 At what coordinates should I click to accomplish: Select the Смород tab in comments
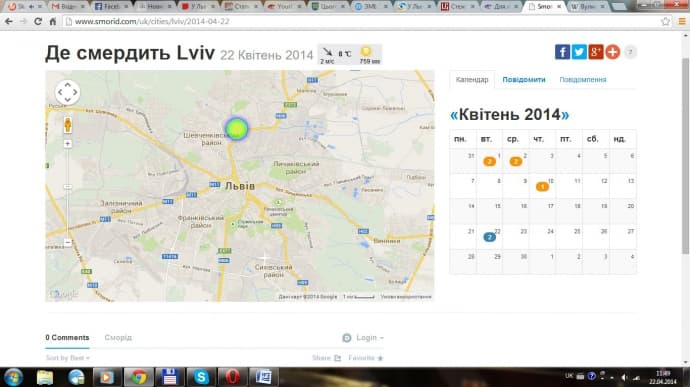click(118, 338)
